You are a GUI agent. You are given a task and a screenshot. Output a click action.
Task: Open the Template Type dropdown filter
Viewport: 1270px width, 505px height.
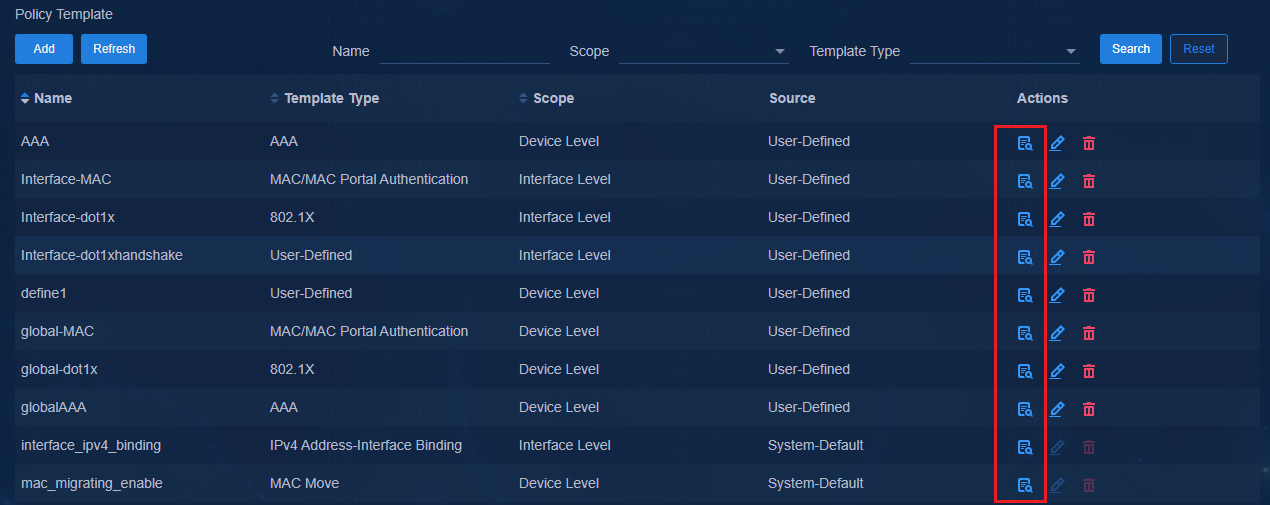pyautogui.click(x=995, y=51)
